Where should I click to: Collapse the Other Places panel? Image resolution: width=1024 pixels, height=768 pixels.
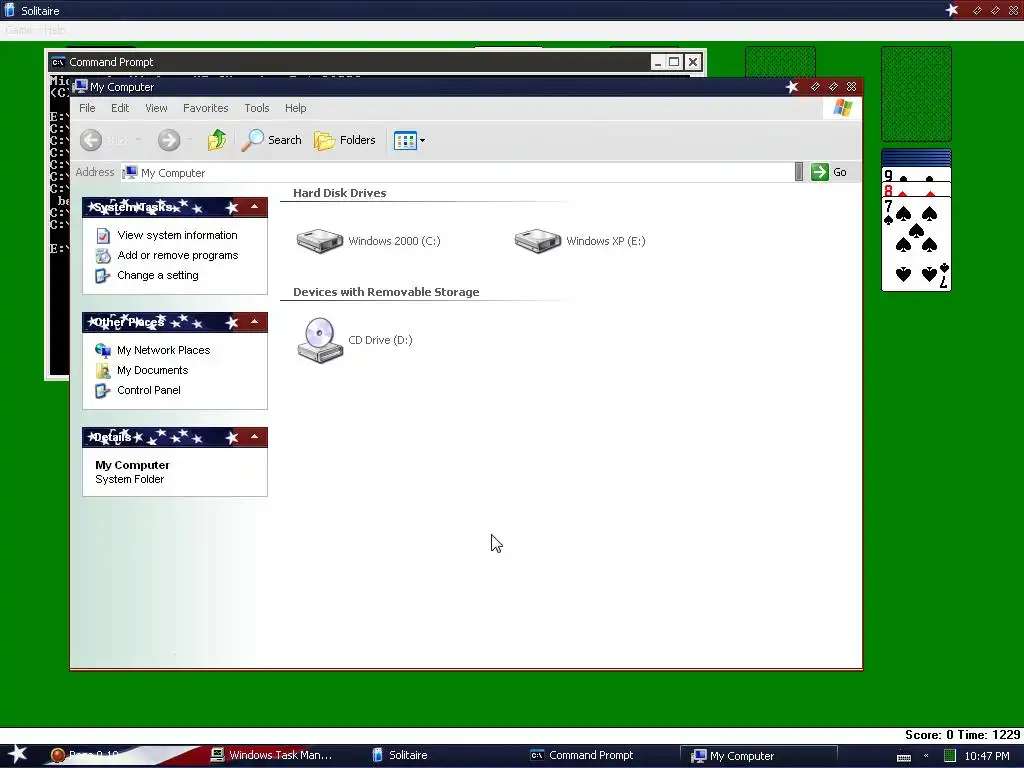(x=254, y=322)
